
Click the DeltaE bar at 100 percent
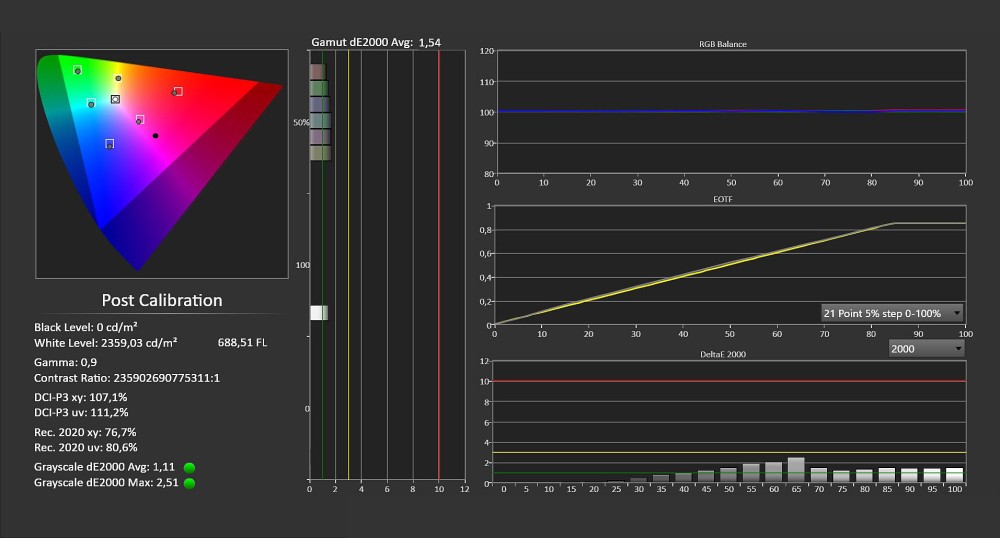coord(953,475)
